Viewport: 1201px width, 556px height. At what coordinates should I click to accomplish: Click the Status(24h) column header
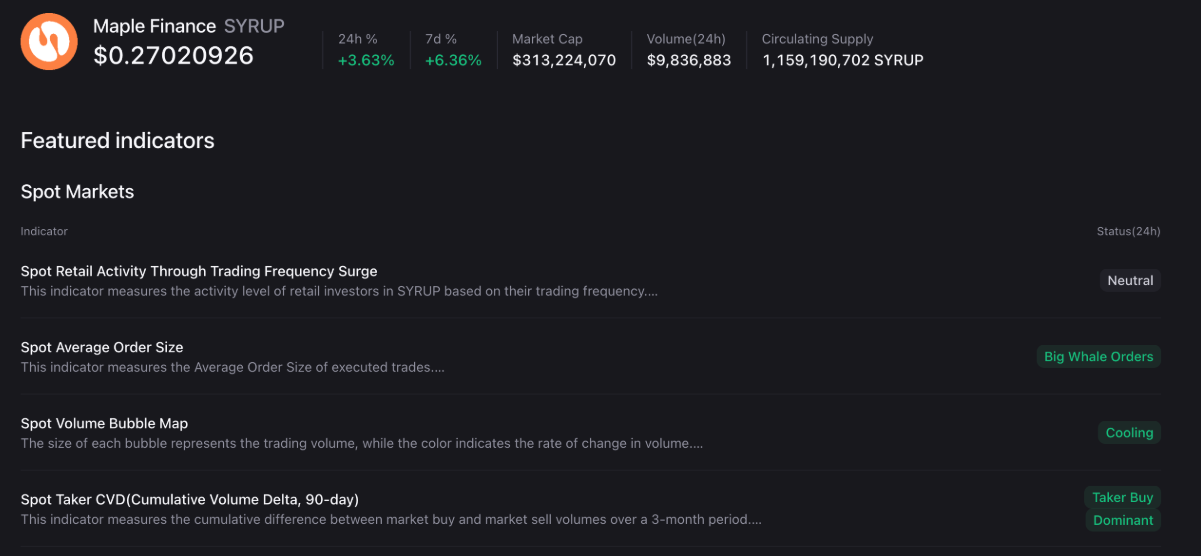click(1128, 231)
